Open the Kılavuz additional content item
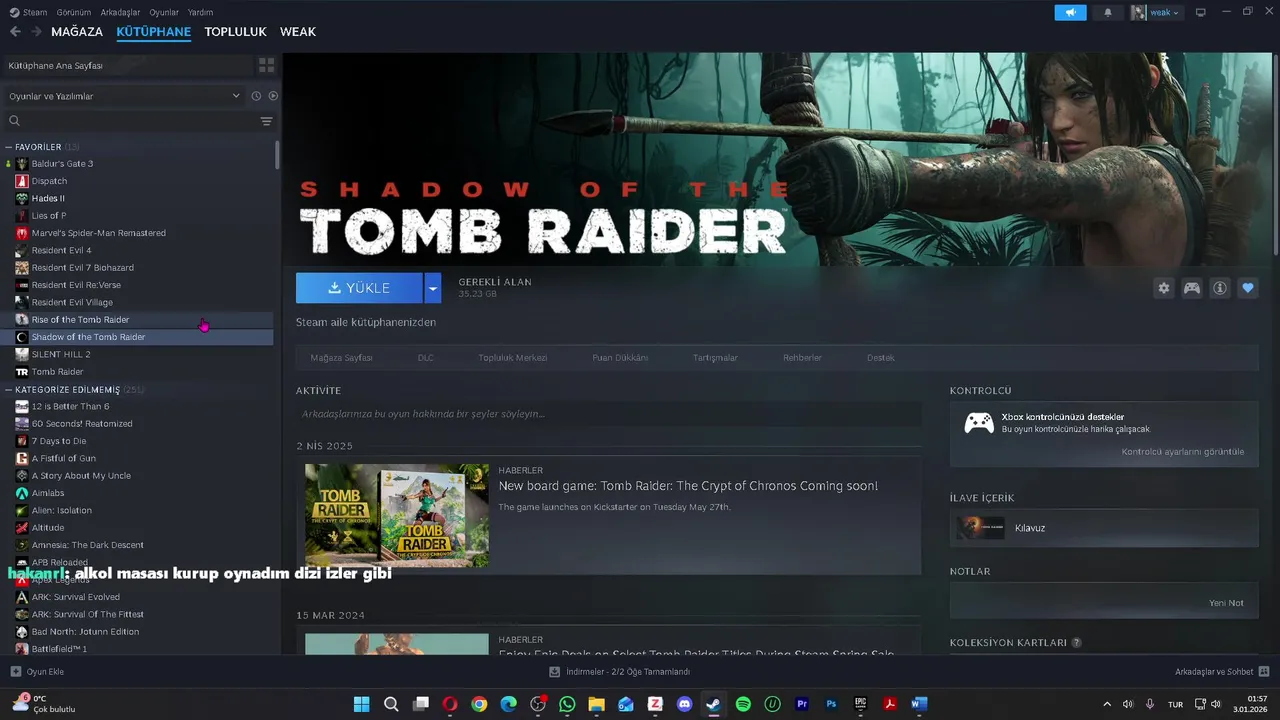The image size is (1280, 720). [1104, 528]
